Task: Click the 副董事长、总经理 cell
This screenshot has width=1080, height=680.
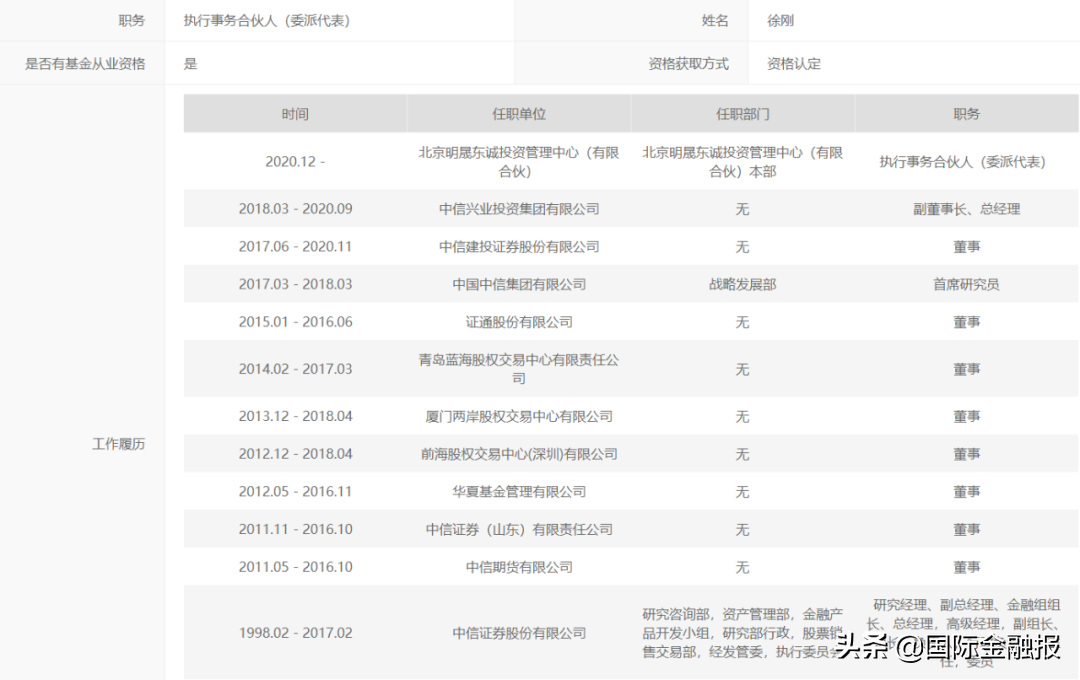Action: pyautogui.click(x=966, y=209)
